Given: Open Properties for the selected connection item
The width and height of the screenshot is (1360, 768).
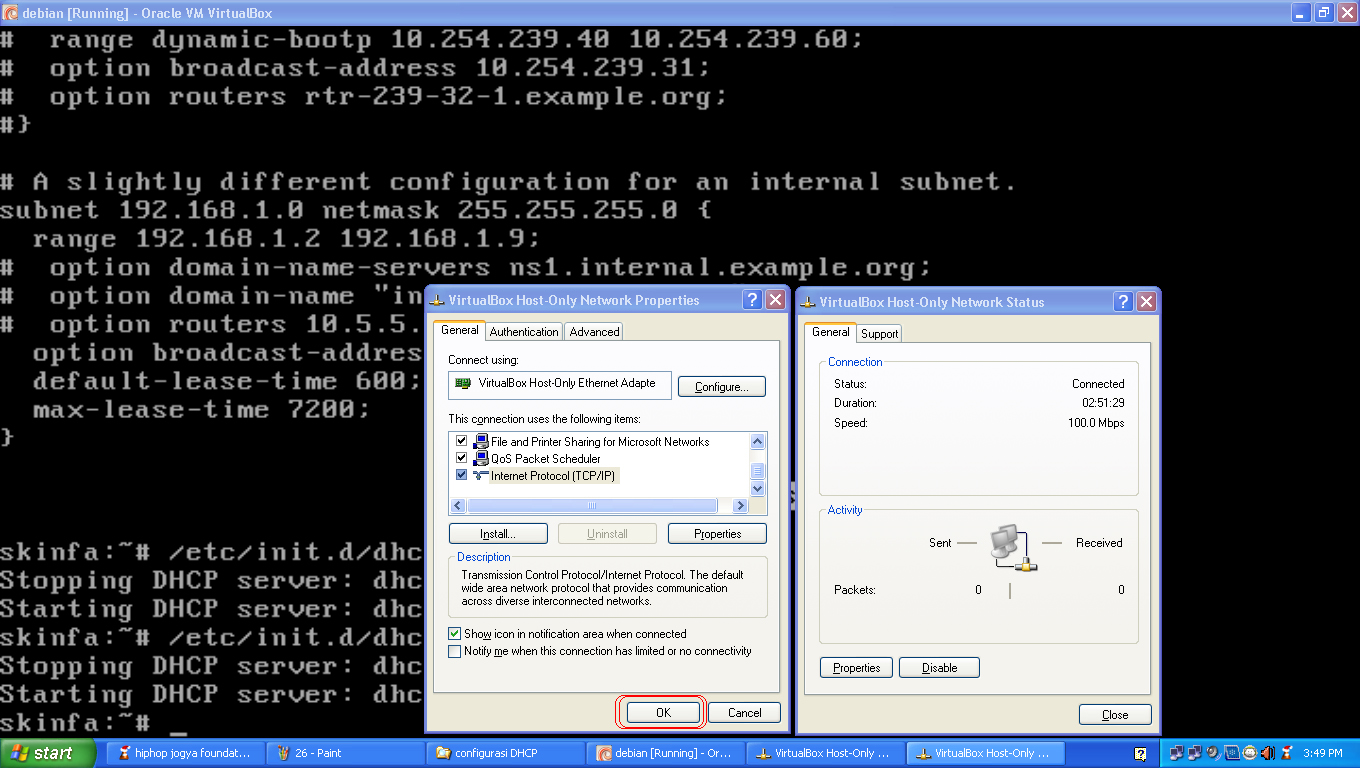Looking at the screenshot, I should coord(717,534).
